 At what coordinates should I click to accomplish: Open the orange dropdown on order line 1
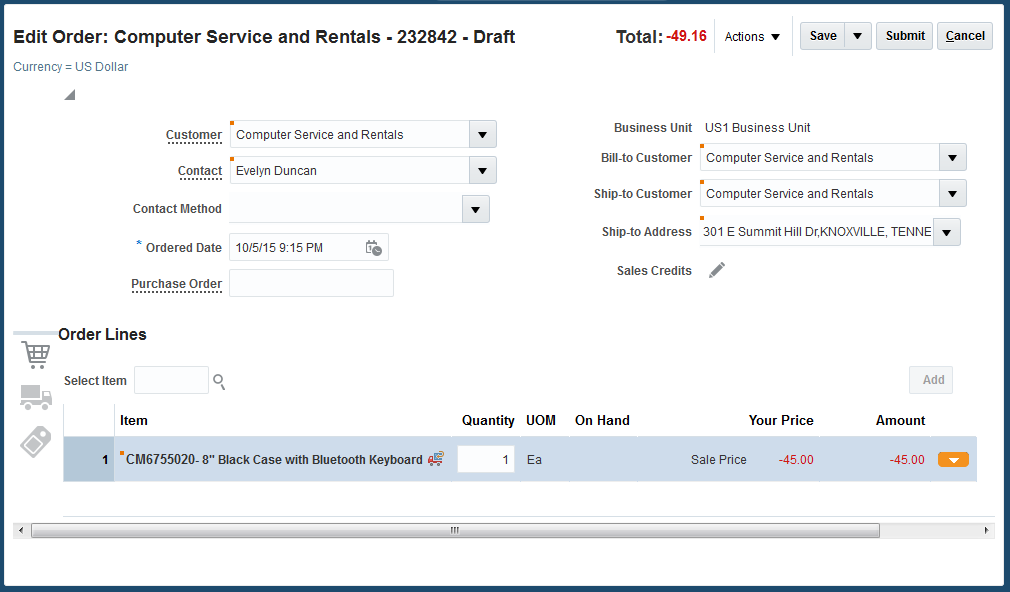[x=953, y=459]
